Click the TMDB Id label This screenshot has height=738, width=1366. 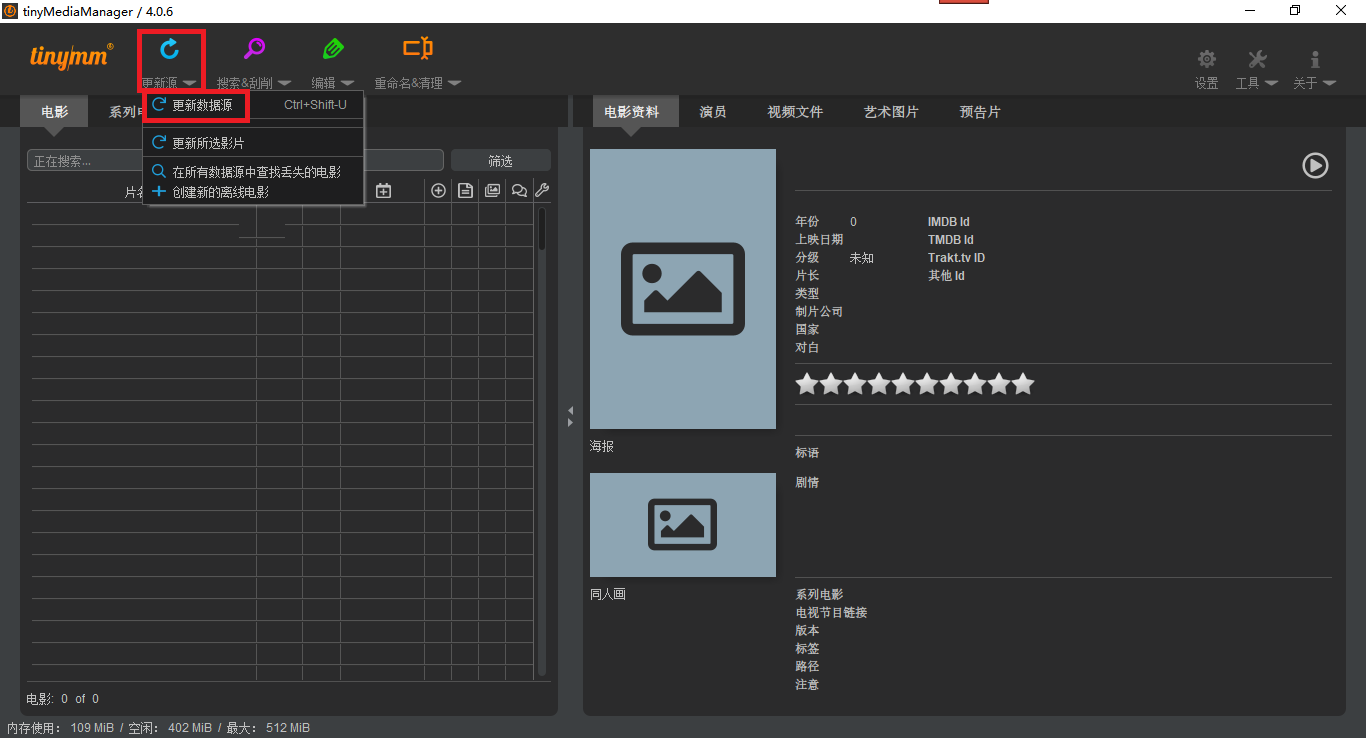[x=951, y=240]
